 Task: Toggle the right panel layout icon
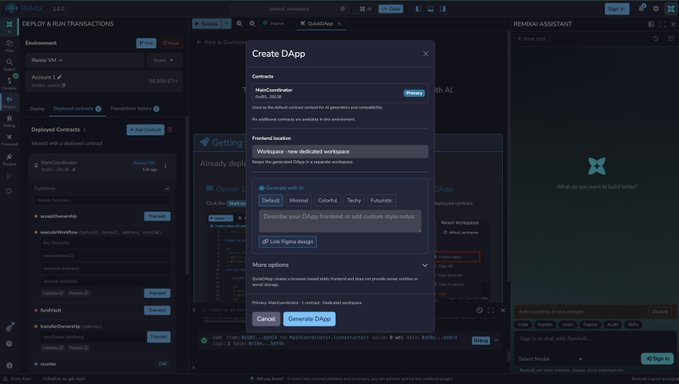[x=443, y=9]
